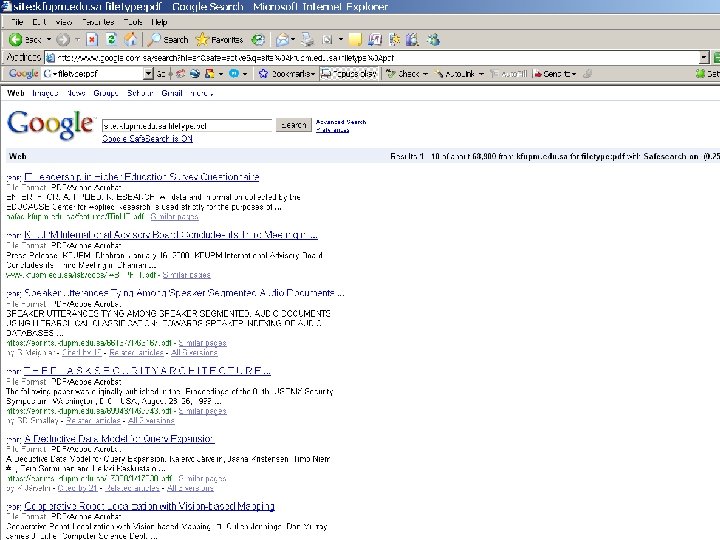Click the grey Forward arrow button
The height and width of the screenshot is (540, 720).
[x=63, y=40]
